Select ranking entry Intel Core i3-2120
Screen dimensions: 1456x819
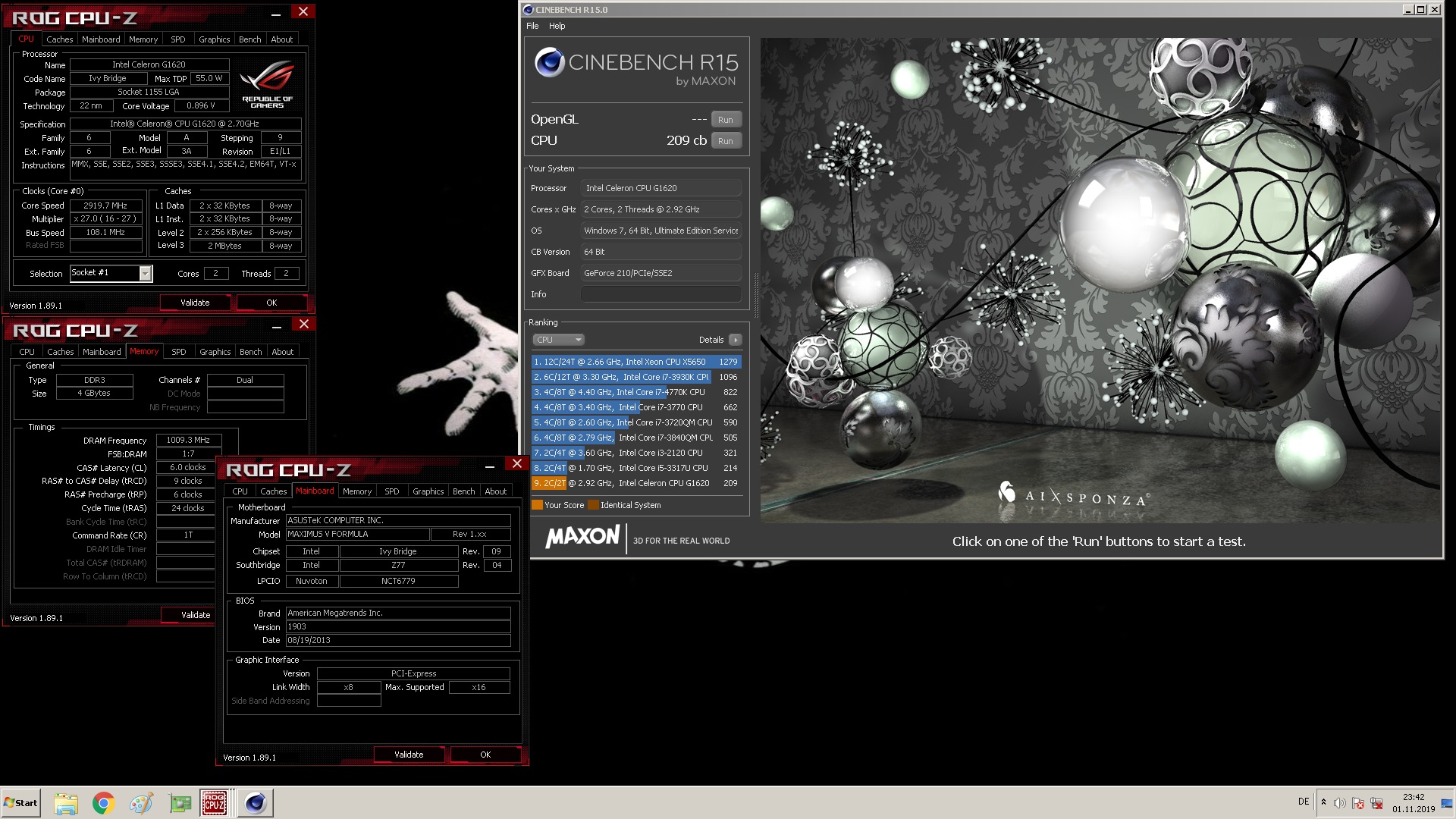[x=635, y=453]
